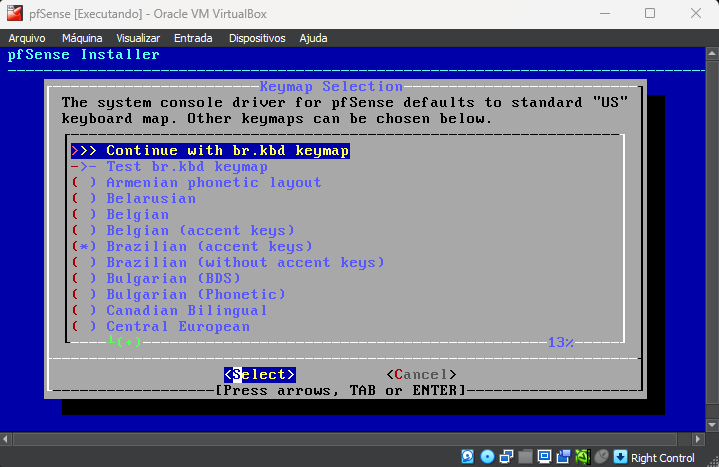Screen dimensions: 719x467
Task: Click the horizontal scrollbar right arrow
Action: [x=698, y=439]
